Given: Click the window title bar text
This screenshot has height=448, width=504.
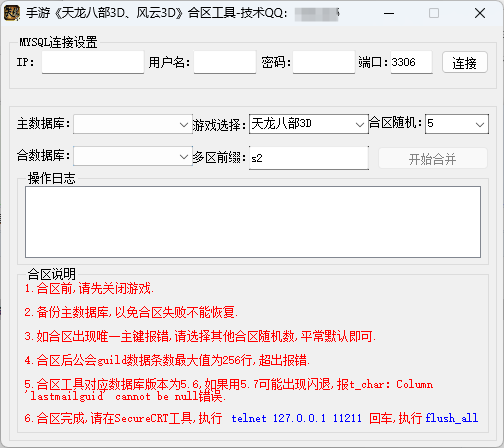Looking at the screenshot, I should pos(157,13).
